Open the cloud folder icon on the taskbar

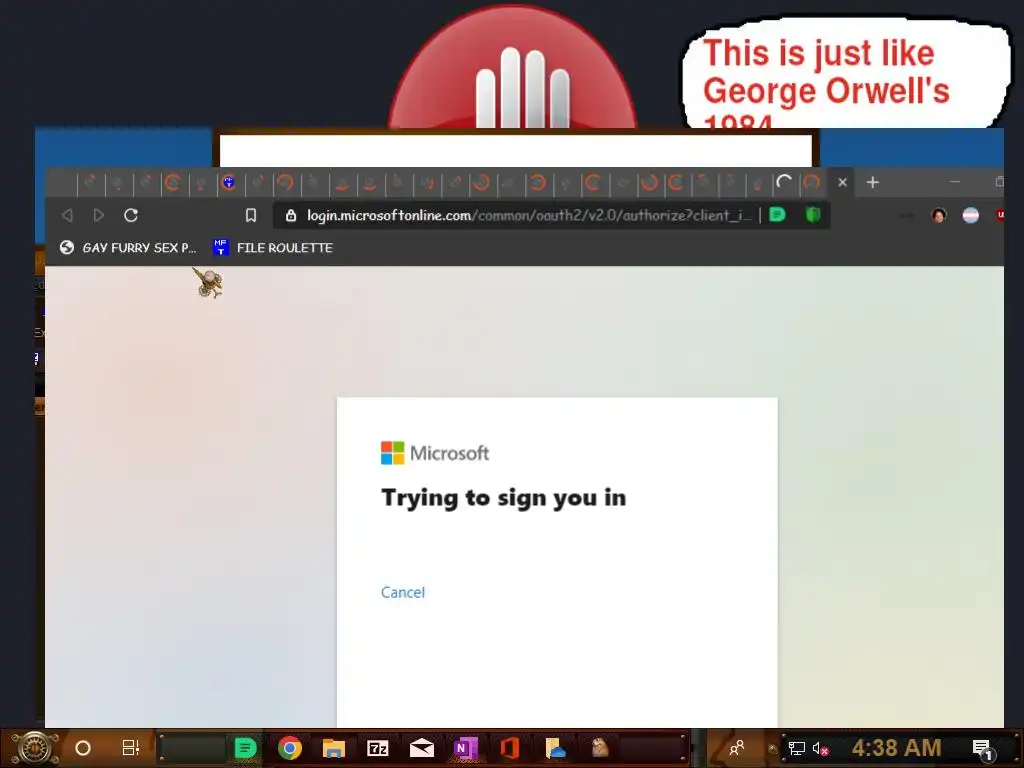coord(555,748)
